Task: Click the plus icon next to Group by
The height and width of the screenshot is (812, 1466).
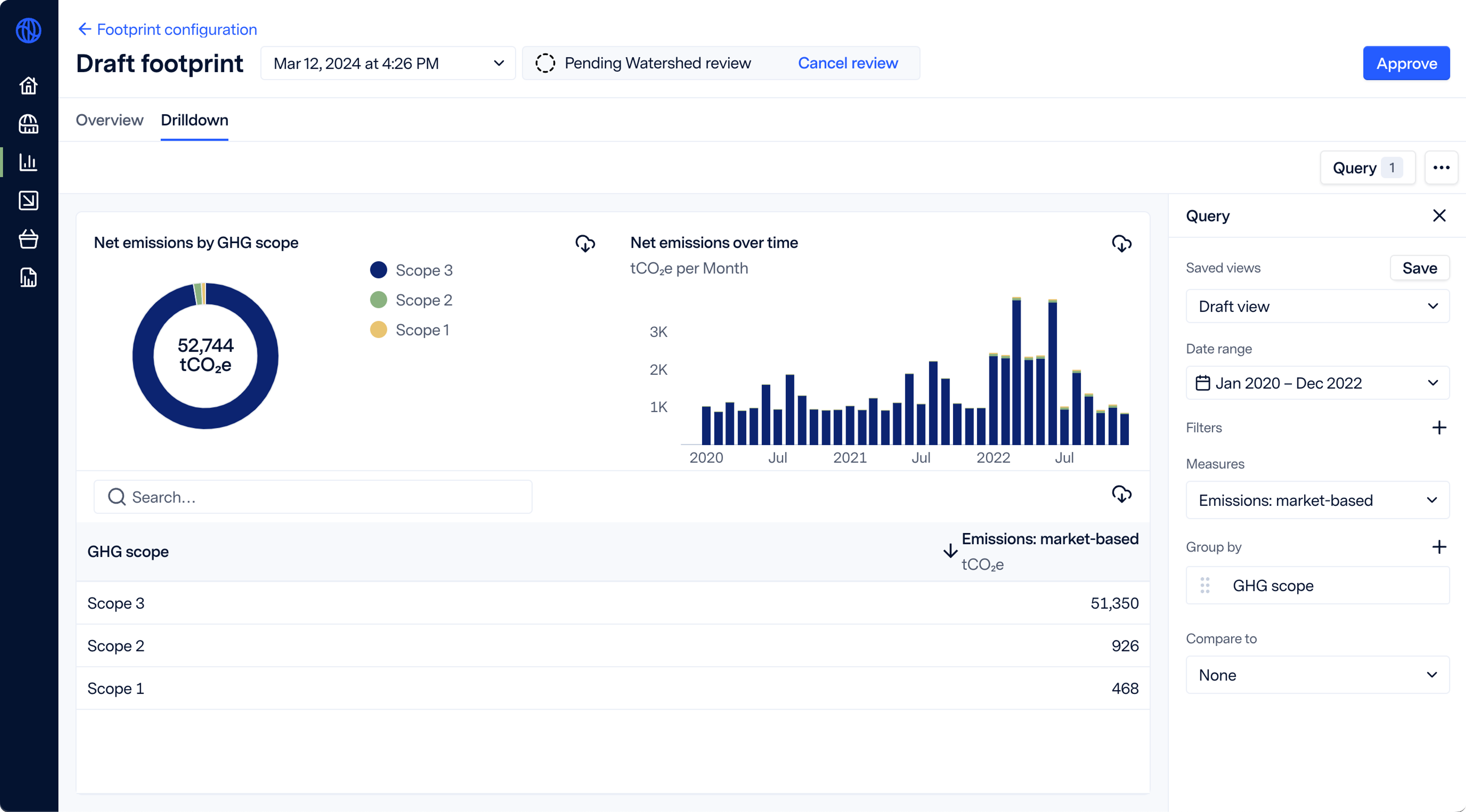Action: click(x=1439, y=547)
